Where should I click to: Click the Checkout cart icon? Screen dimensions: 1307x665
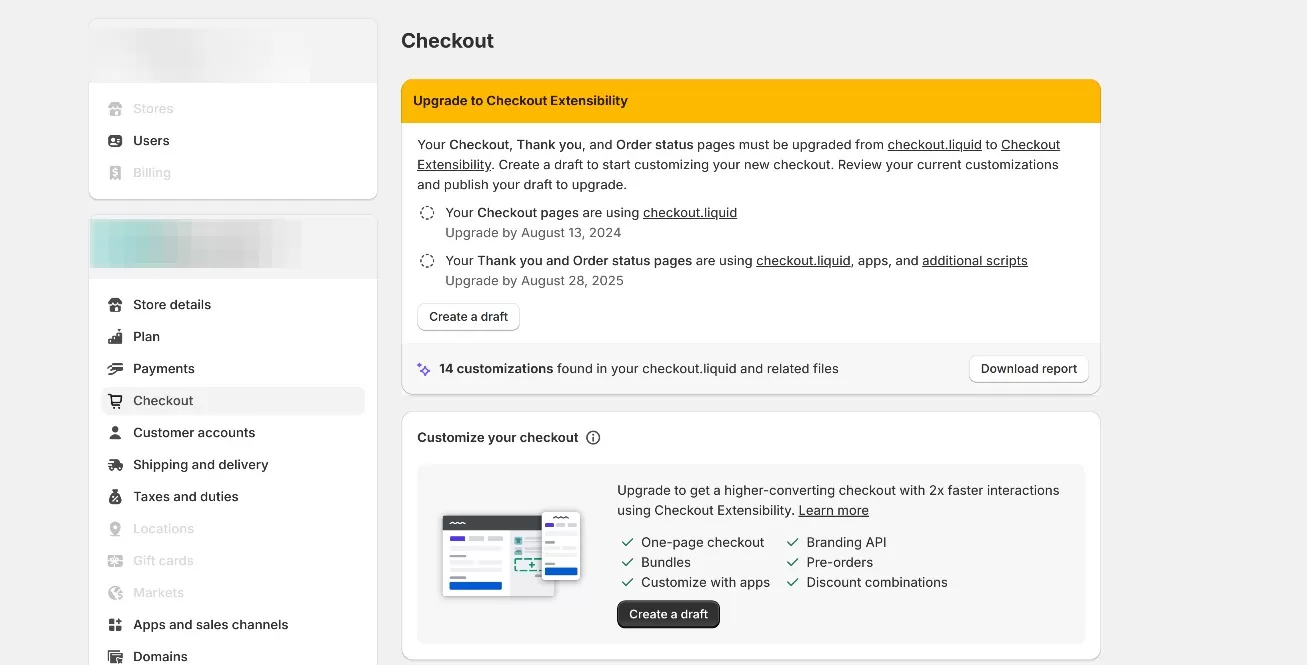coord(115,401)
